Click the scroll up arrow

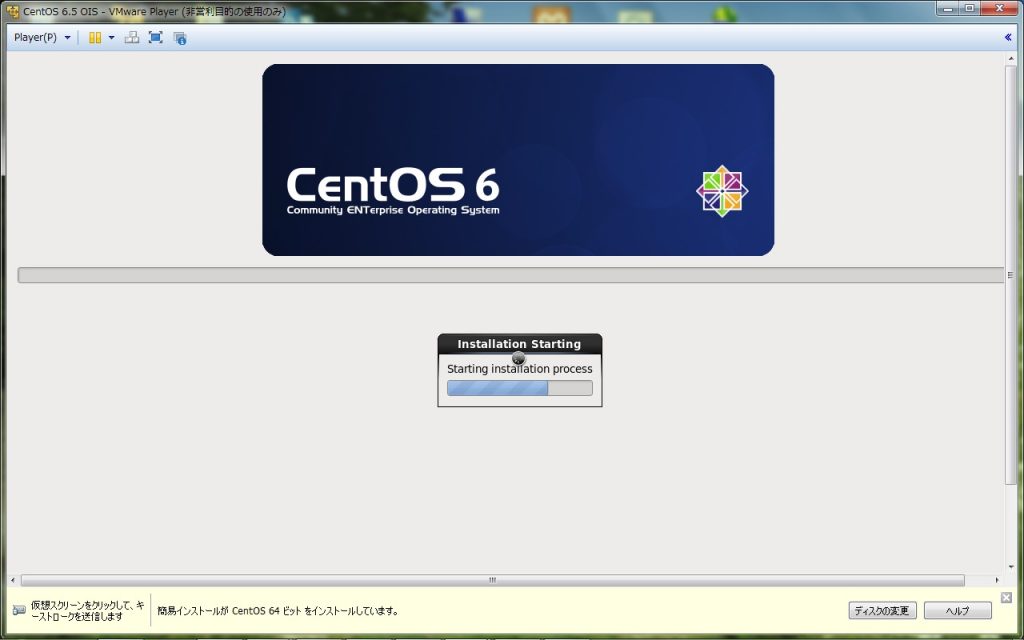tap(1010, 58)
